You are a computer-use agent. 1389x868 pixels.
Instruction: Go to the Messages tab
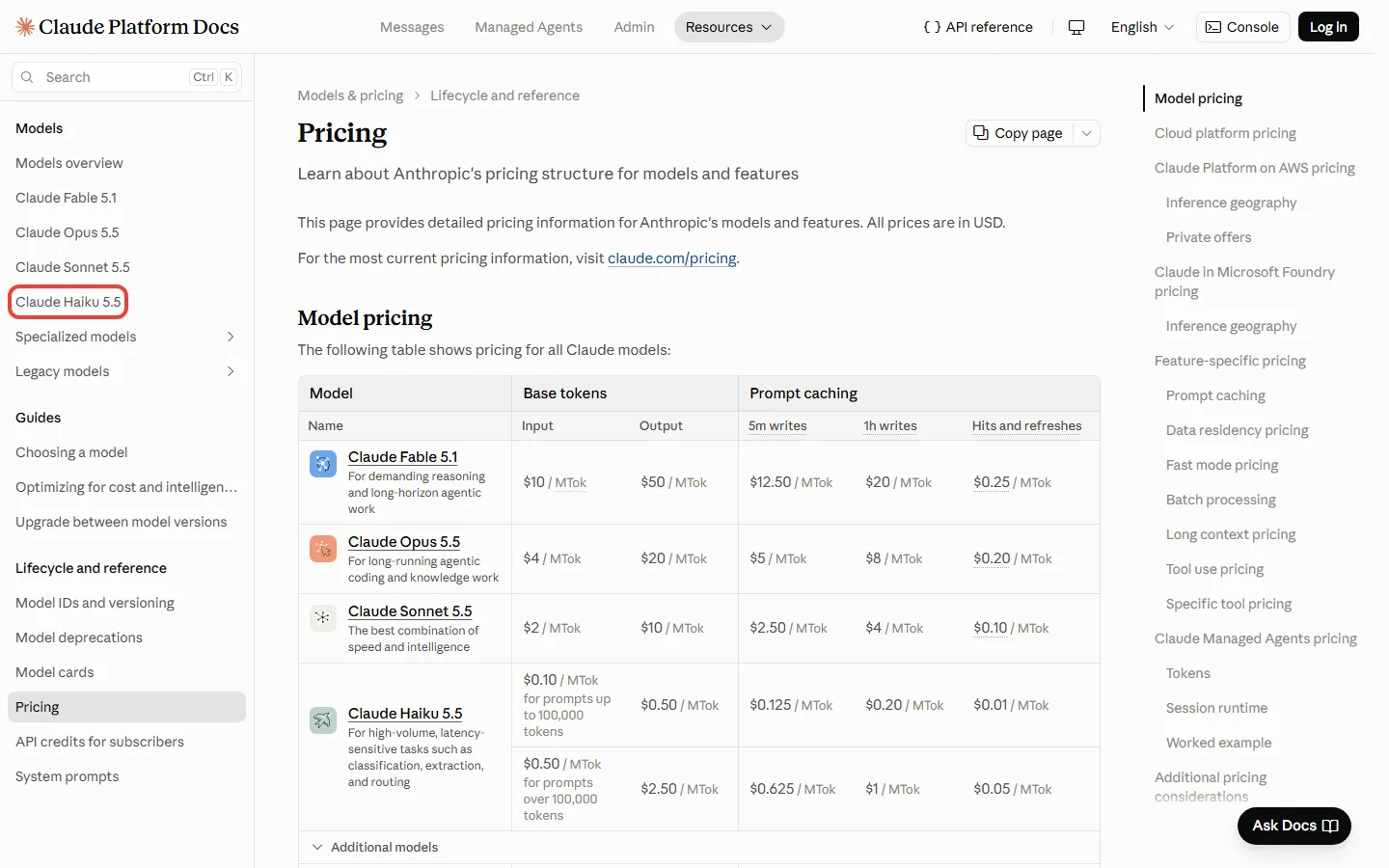click(x=412, y=27)
